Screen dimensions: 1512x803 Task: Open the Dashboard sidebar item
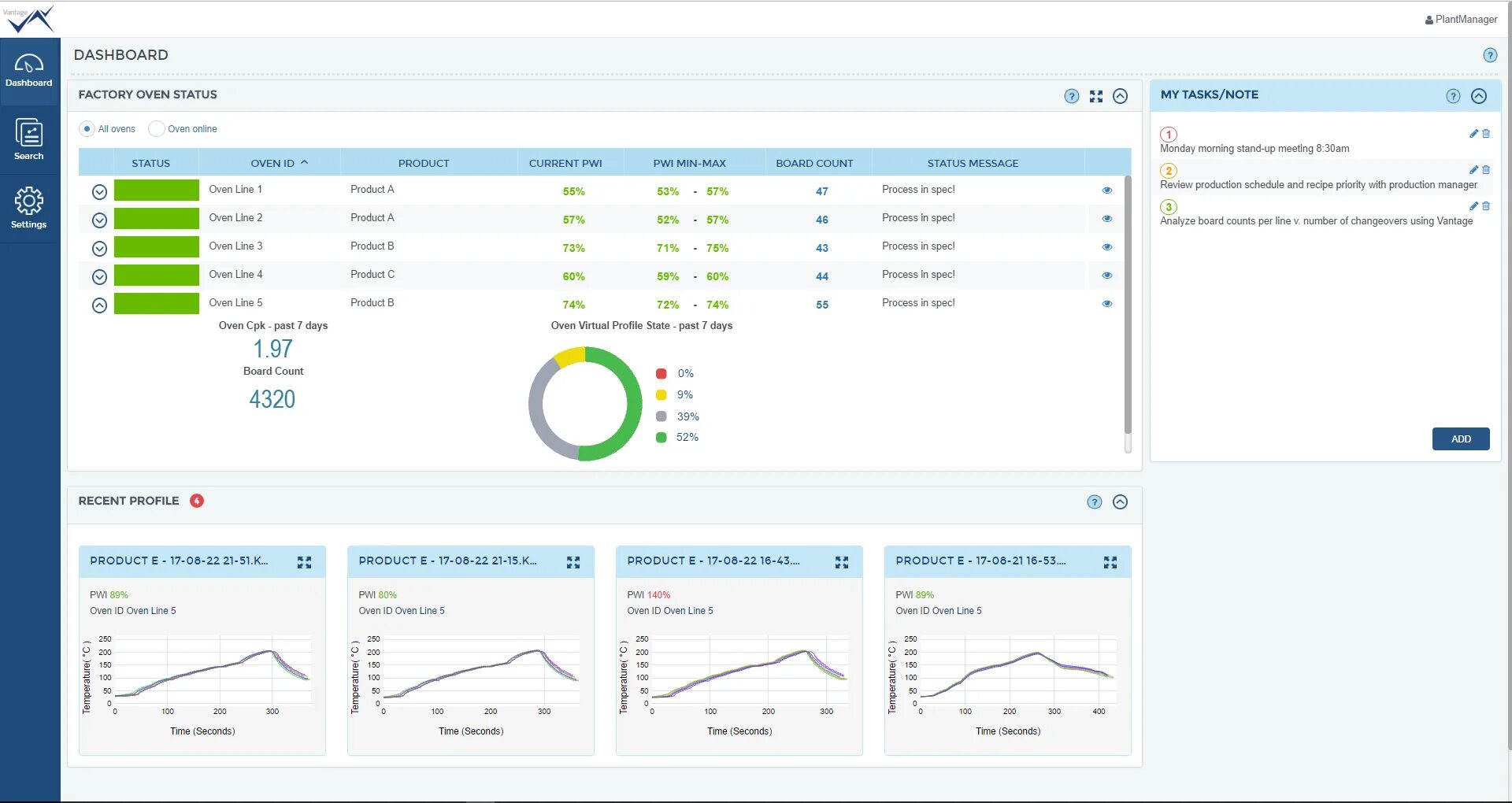[29, 71]
